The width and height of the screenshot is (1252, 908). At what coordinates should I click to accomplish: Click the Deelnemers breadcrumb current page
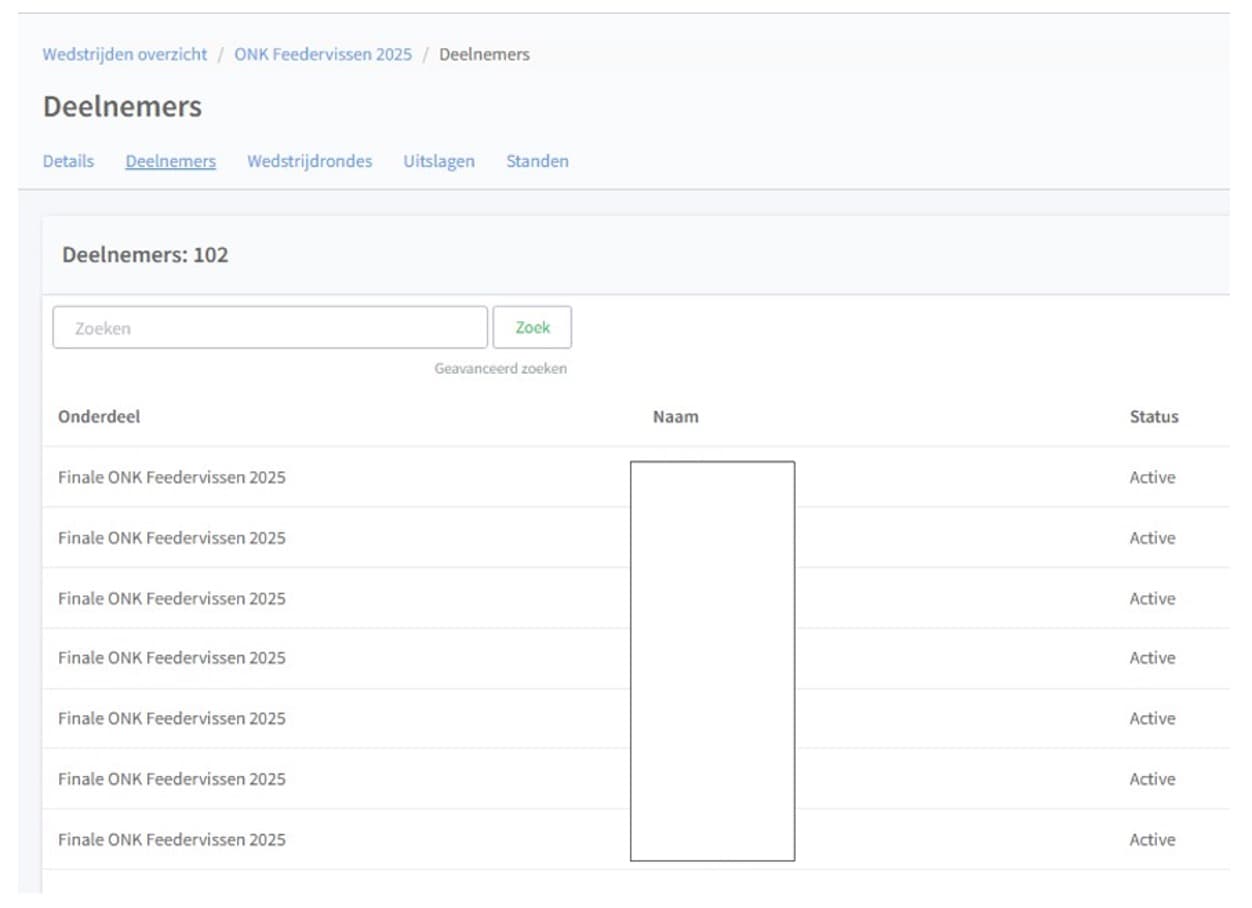484,54
